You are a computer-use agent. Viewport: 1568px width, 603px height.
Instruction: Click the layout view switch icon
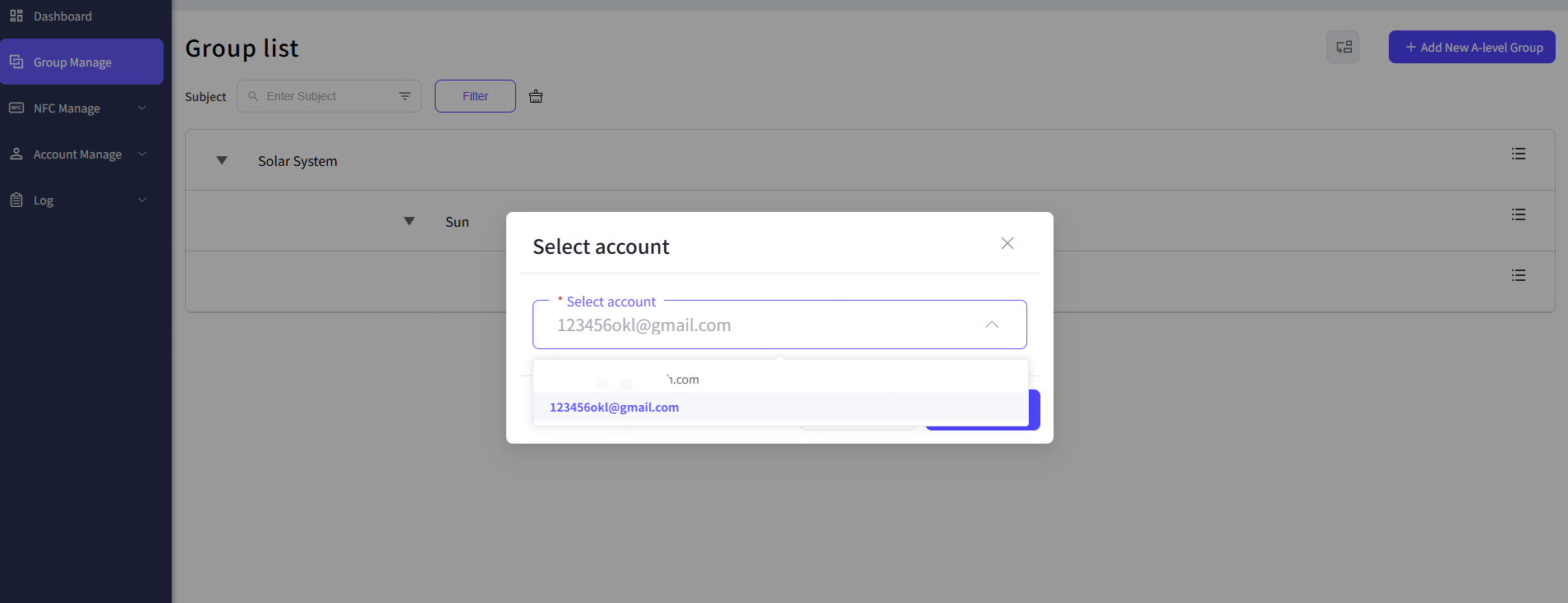pyautogui.click(x=1343, y=47)
